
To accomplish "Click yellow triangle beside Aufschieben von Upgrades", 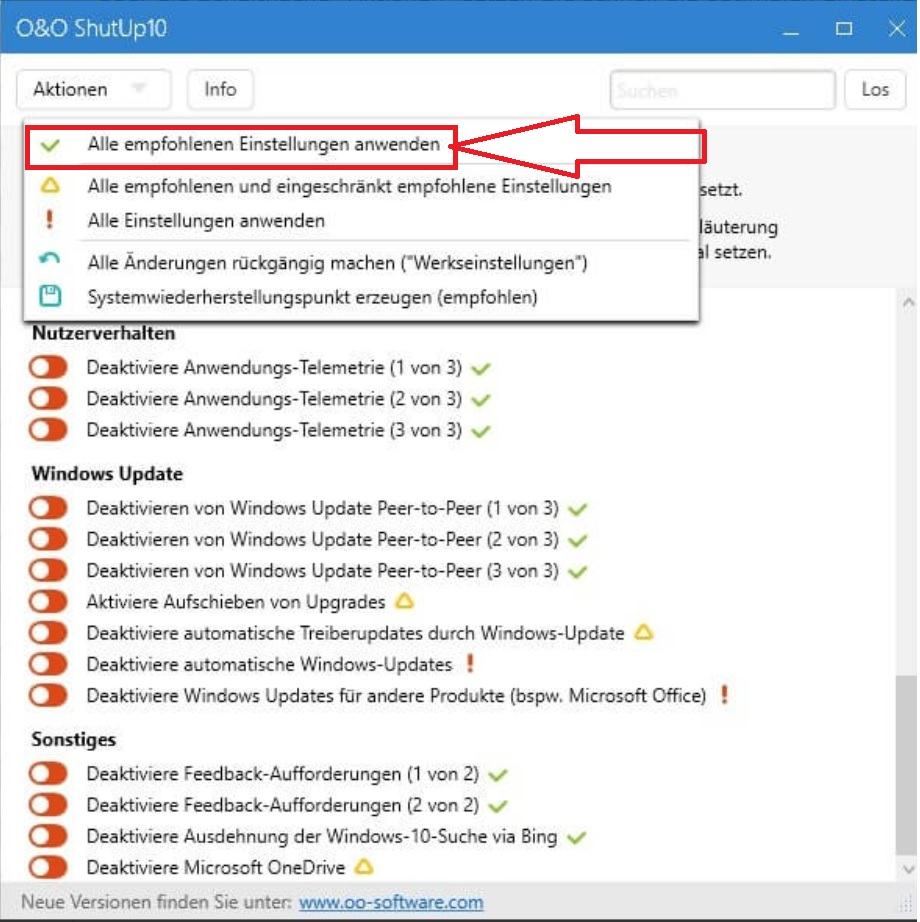I will tap(404, 601).
